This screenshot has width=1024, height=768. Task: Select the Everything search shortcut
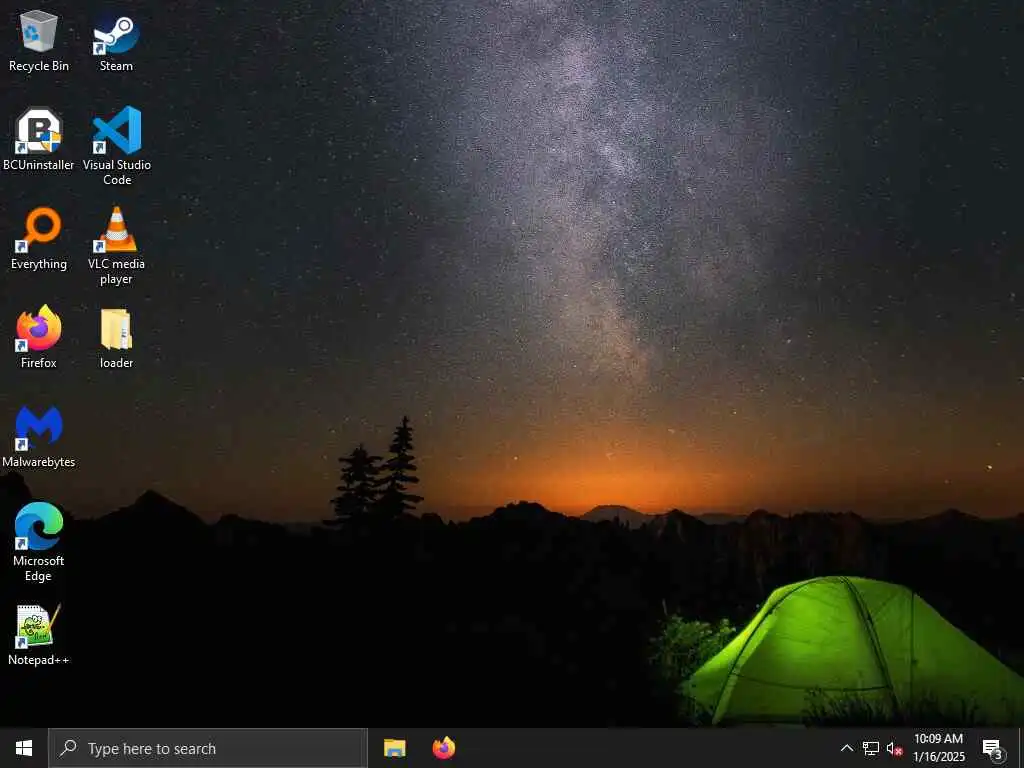tap(39, 238)
